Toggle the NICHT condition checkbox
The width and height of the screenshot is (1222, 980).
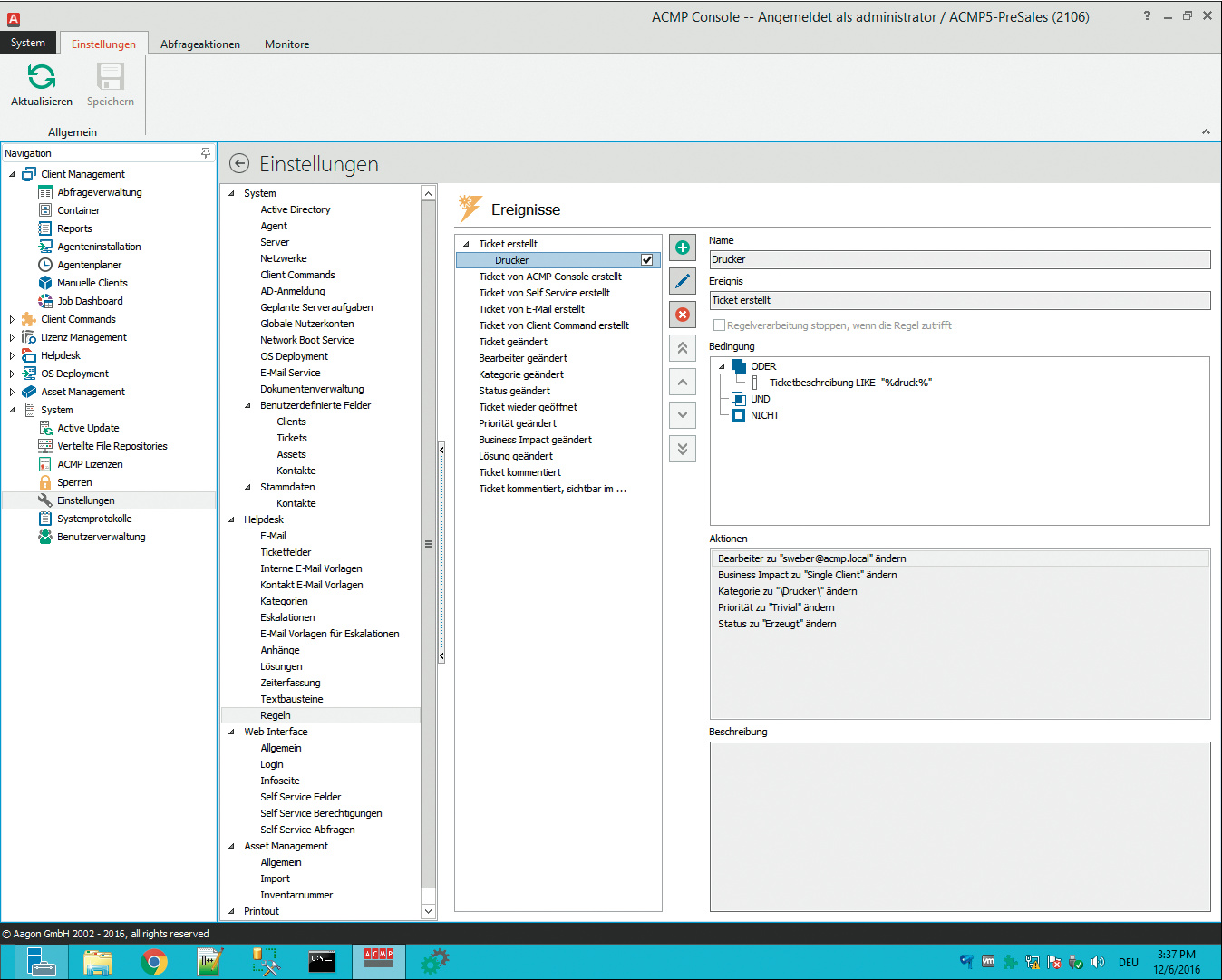(x=739, y=415)
